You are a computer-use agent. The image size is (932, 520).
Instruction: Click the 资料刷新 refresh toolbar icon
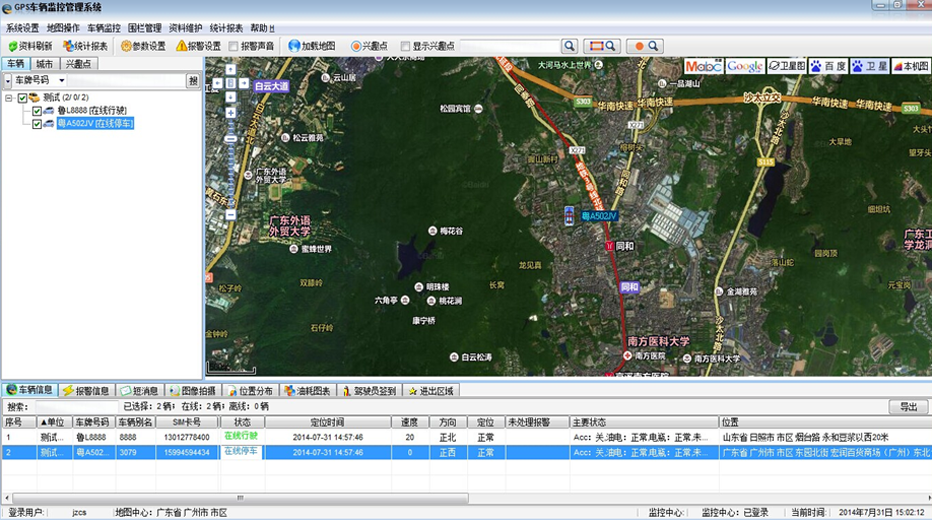12,46
